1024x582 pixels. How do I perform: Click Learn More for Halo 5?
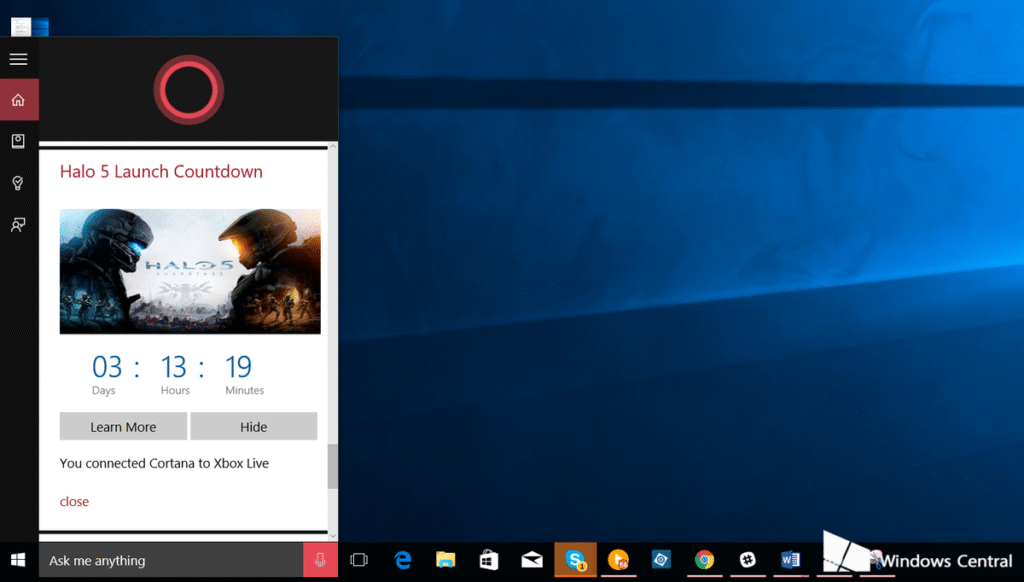(x=123, y=426)
